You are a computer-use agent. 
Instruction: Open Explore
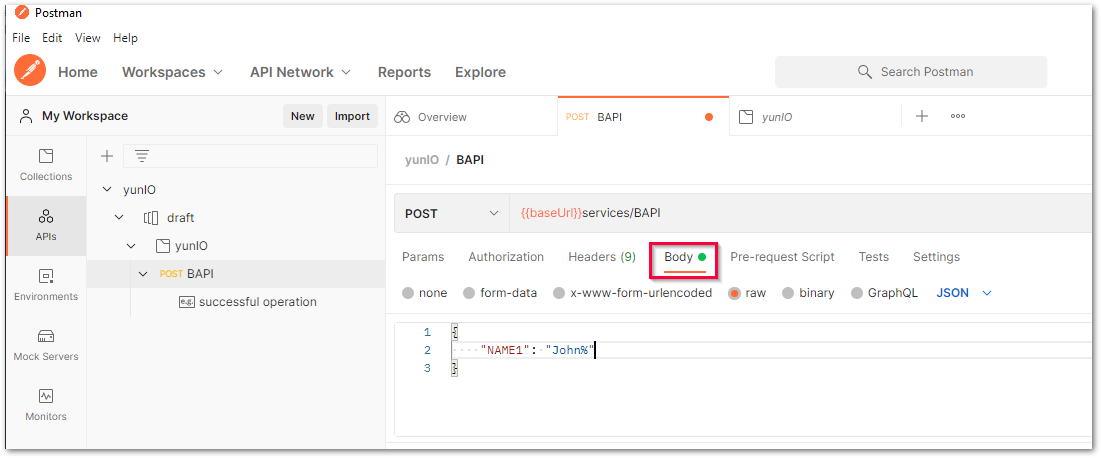click(x=480, y=72)
